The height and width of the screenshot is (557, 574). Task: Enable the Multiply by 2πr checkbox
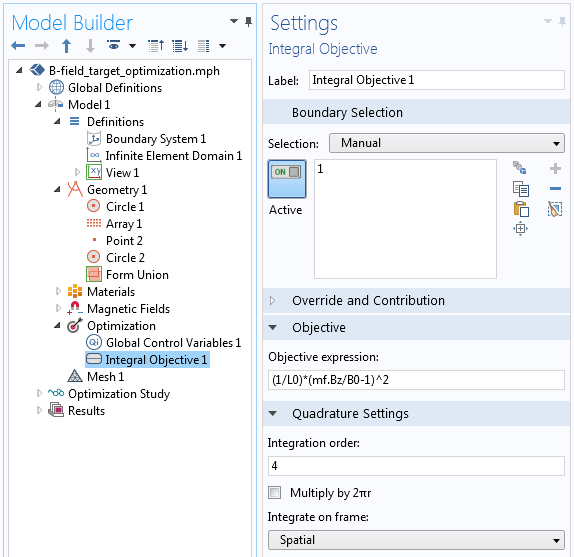pos(275,493)
